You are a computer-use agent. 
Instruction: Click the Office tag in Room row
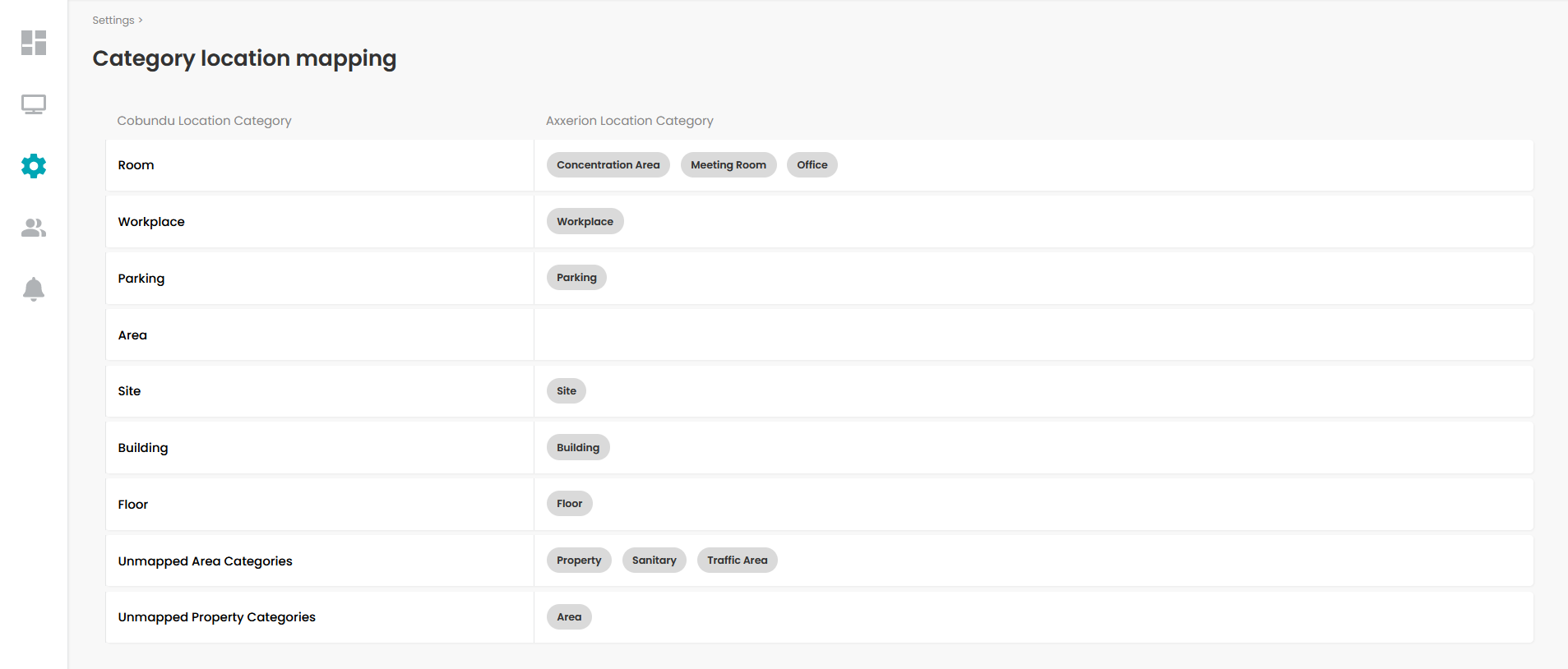click(x=812, y=165)
